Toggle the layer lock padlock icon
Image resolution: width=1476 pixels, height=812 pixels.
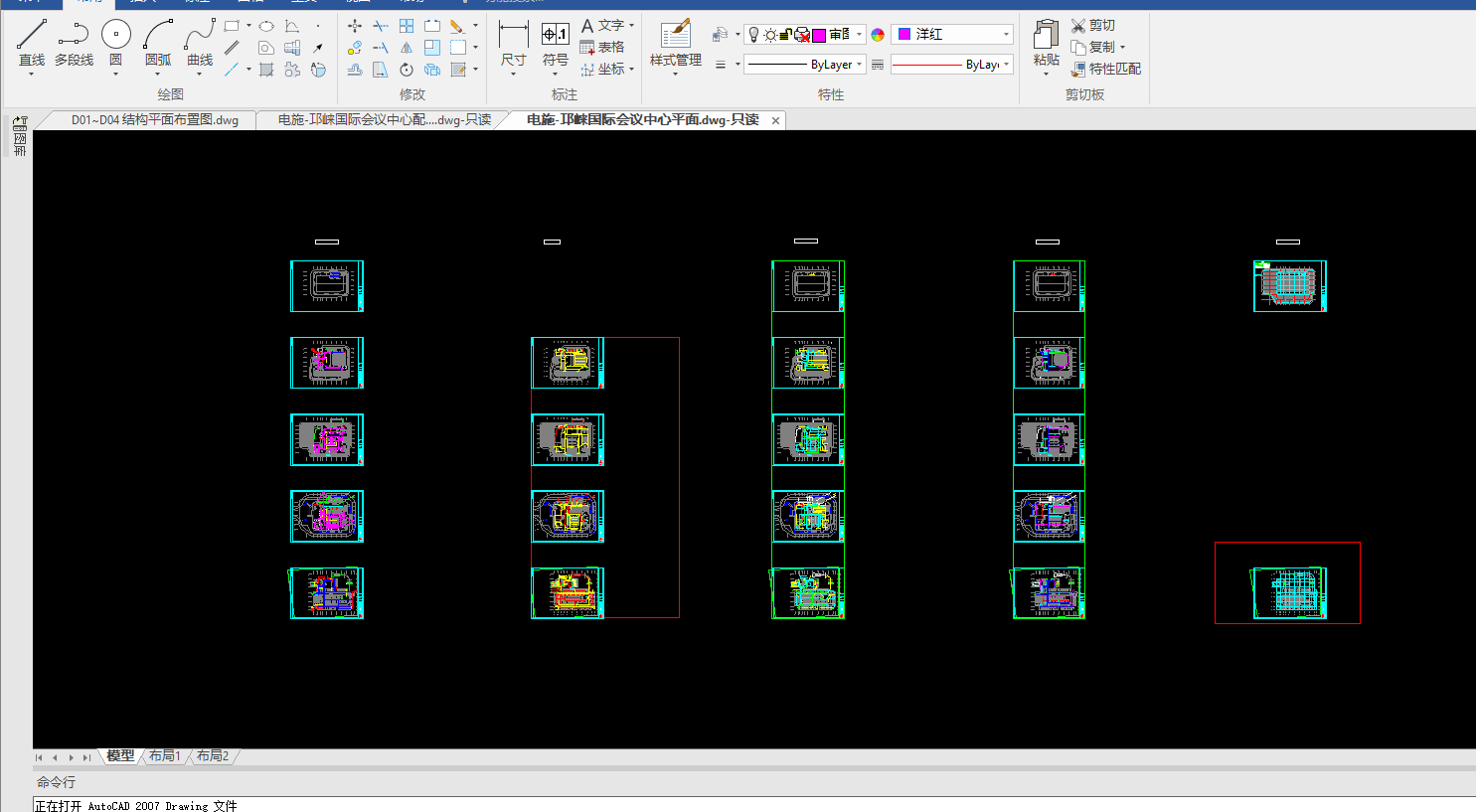tap(785, 35)
